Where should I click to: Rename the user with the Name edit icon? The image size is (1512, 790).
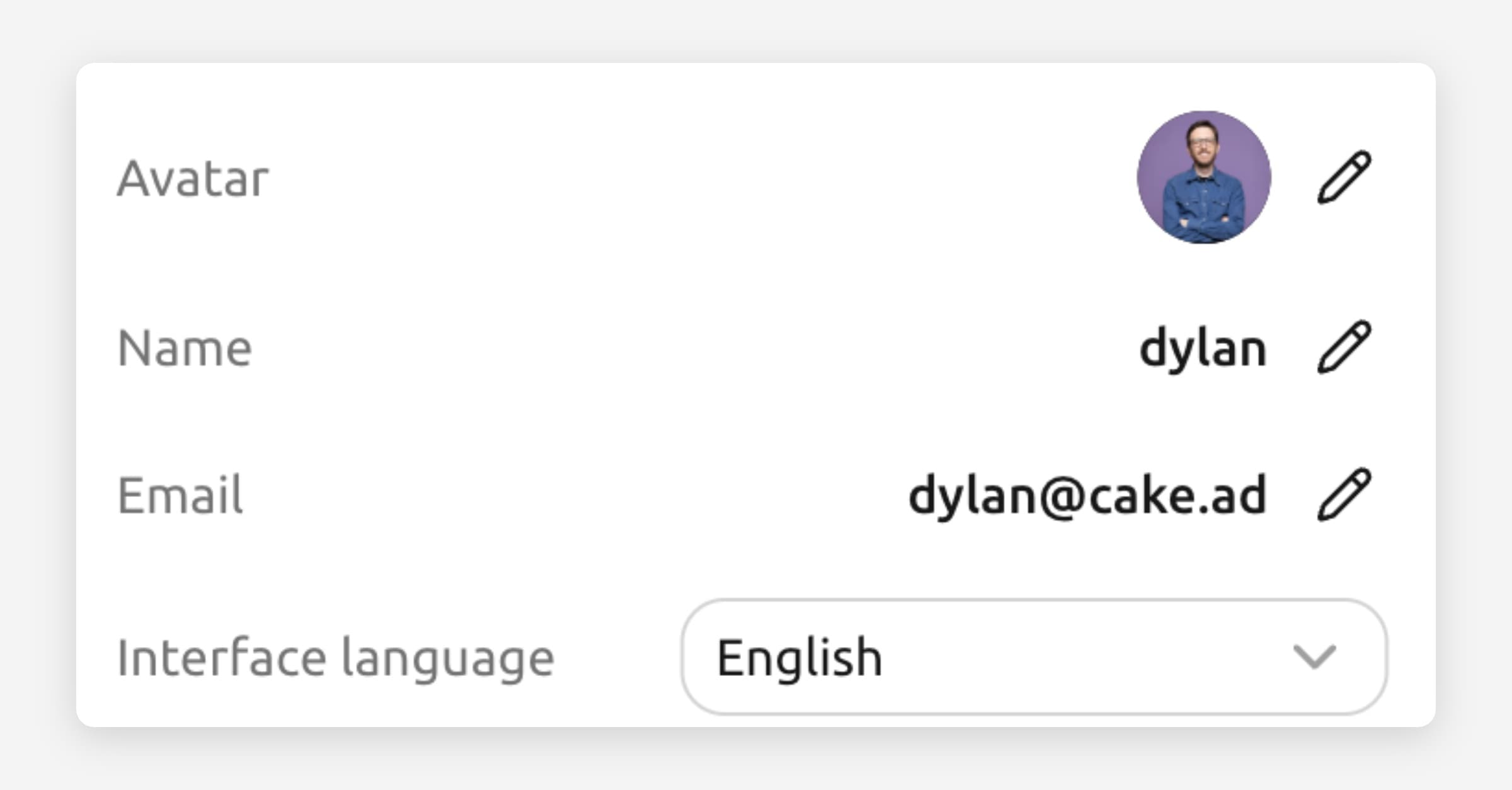(1344, 347)
